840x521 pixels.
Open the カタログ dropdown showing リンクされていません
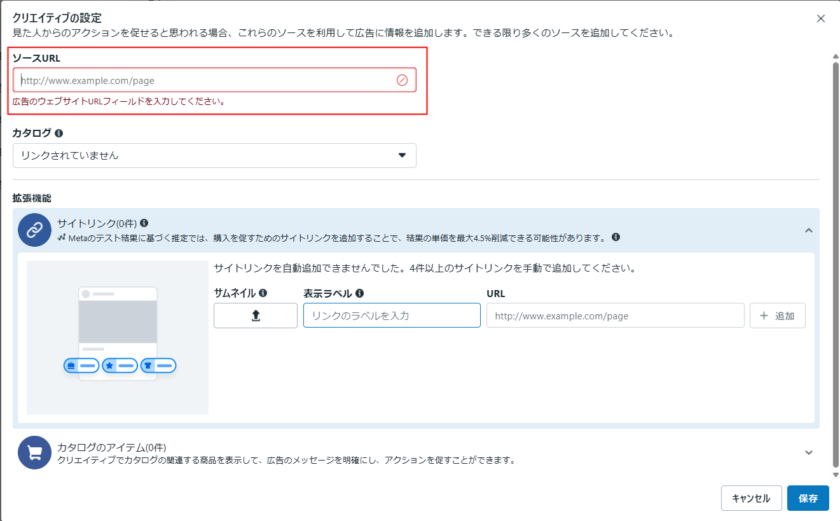(214, 155)
